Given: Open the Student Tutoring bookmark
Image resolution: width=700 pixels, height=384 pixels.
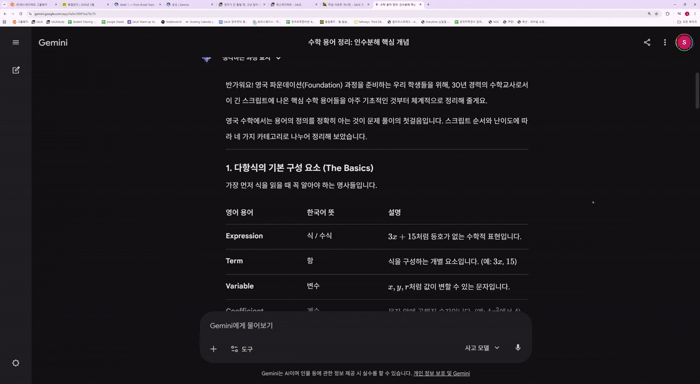Looking at the screenshot, I should pos(82,21).
